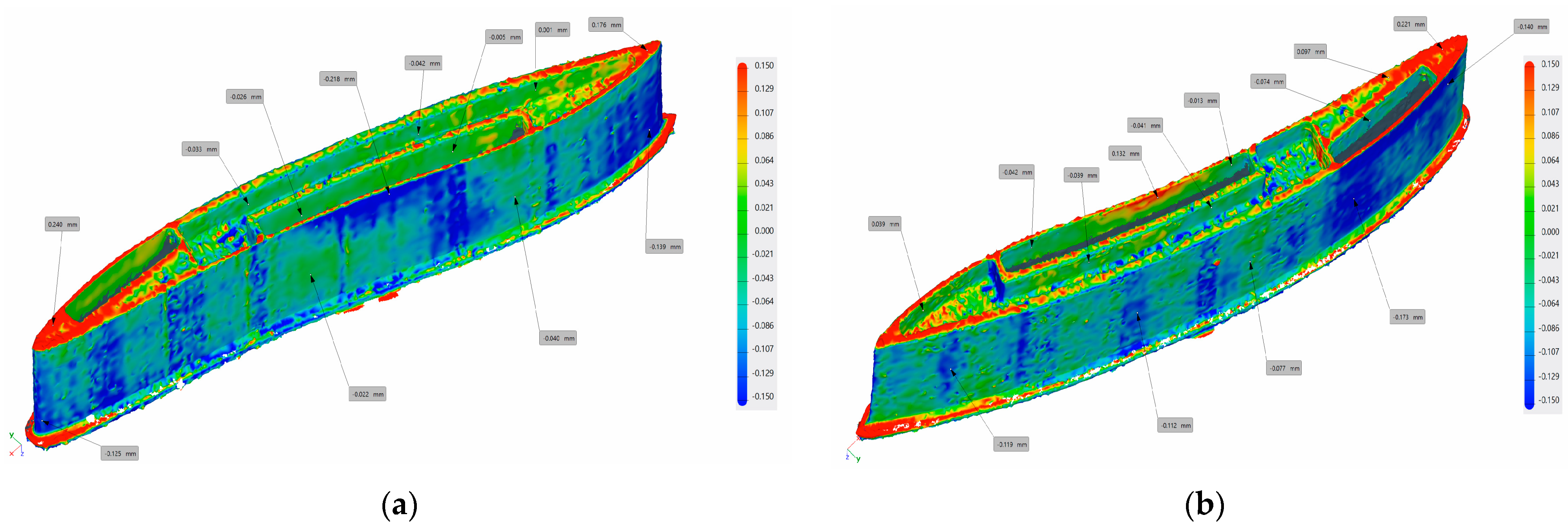Image resolution: width=1568 pixels, height=529 pixels.
Task: Click the 0.097 mm annotation label
Action: pos(1310,52)
